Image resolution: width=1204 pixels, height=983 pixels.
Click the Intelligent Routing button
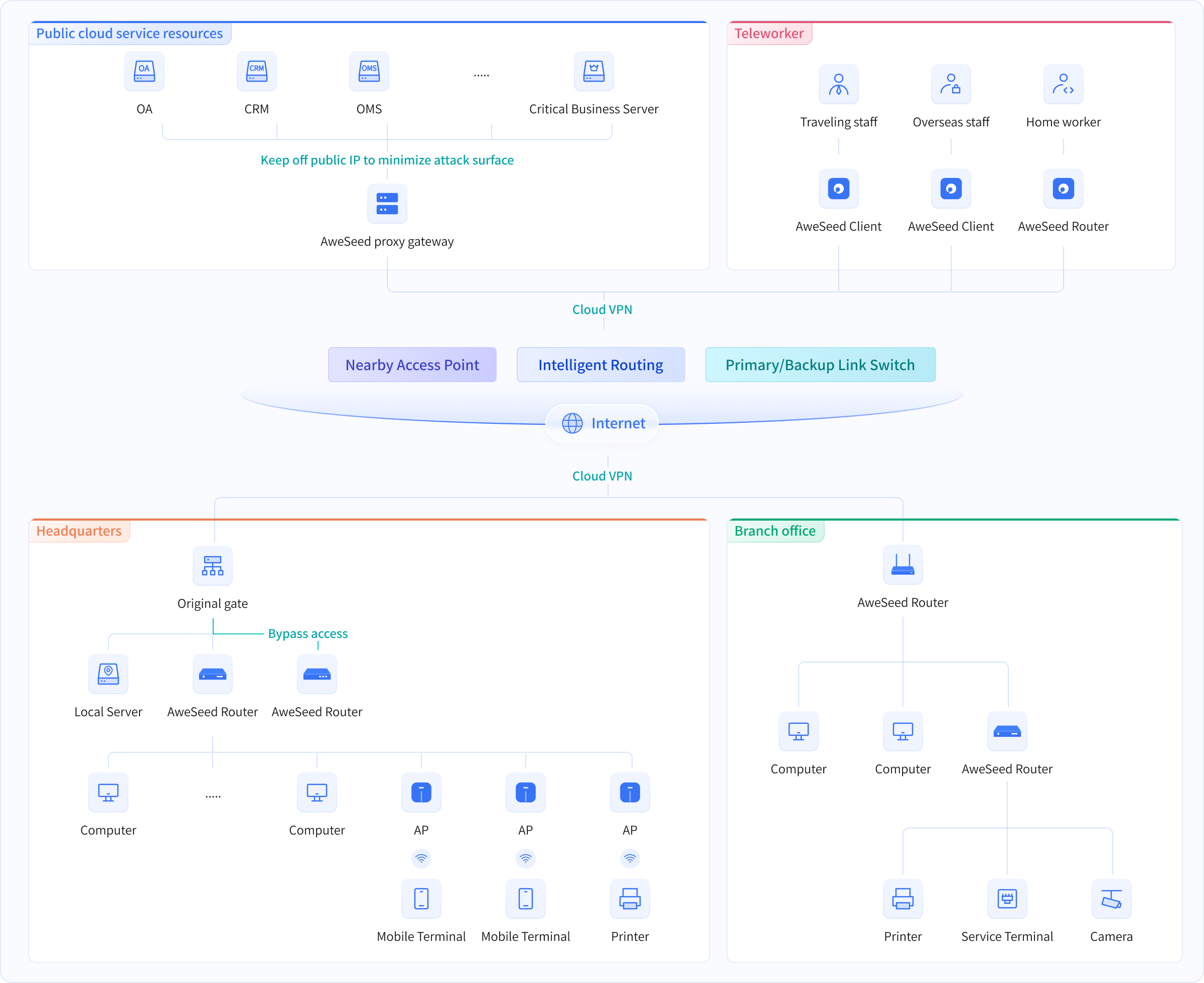point(601,365)
